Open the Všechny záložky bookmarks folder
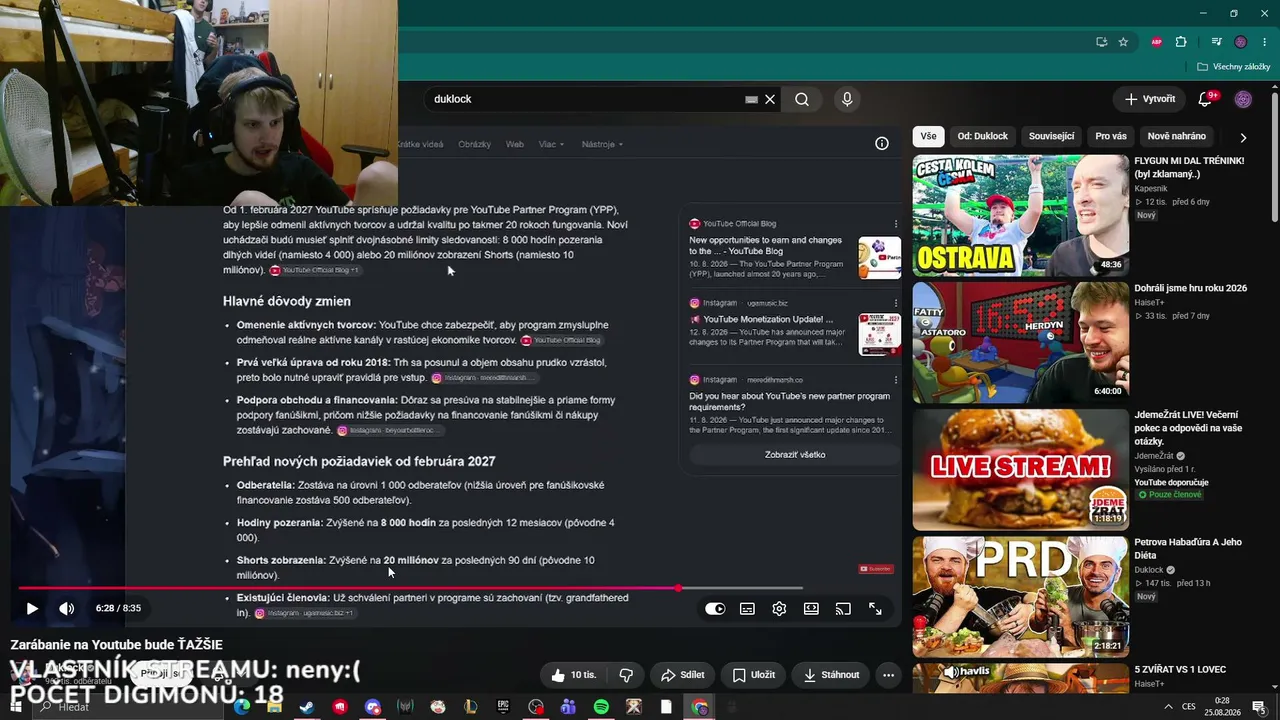Viewport: 1280px width, 720px height. [x=1233, y=67]
